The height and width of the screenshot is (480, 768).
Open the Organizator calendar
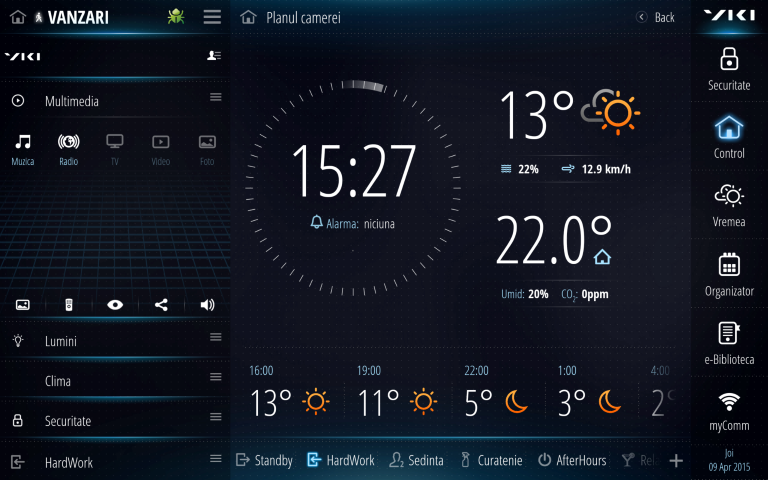[729, 265]
